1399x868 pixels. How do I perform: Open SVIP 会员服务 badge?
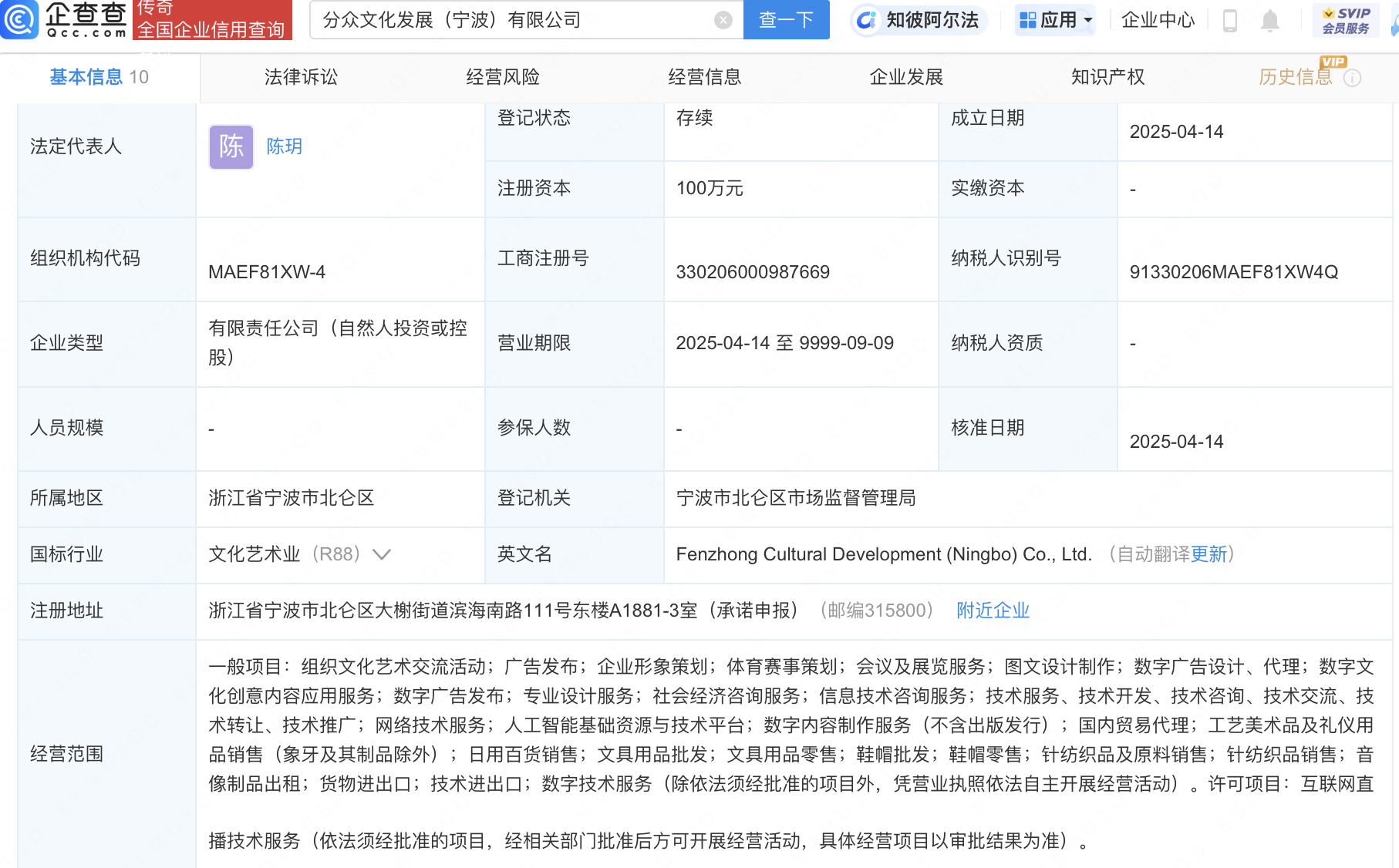click(x=1345, y=20)
